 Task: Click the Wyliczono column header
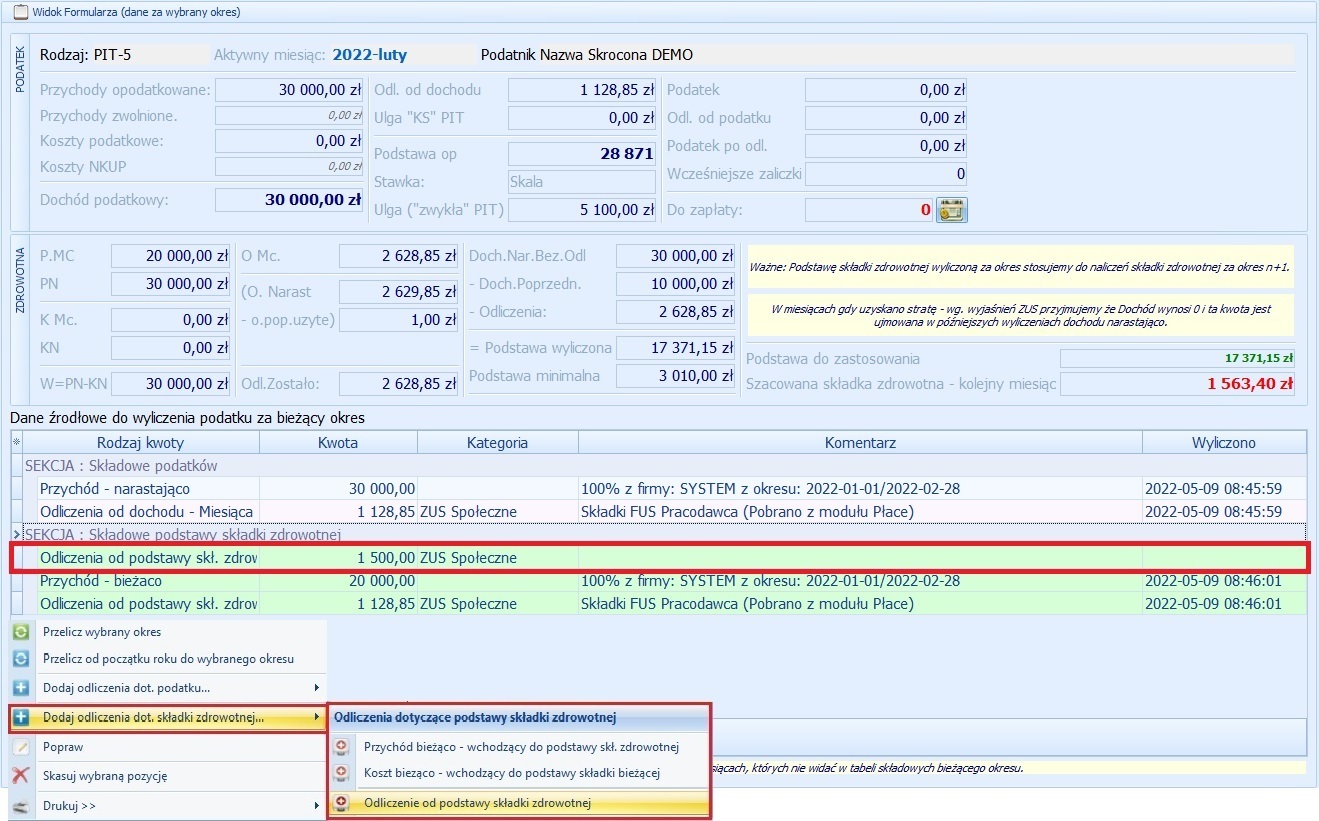pos(1224,442)
